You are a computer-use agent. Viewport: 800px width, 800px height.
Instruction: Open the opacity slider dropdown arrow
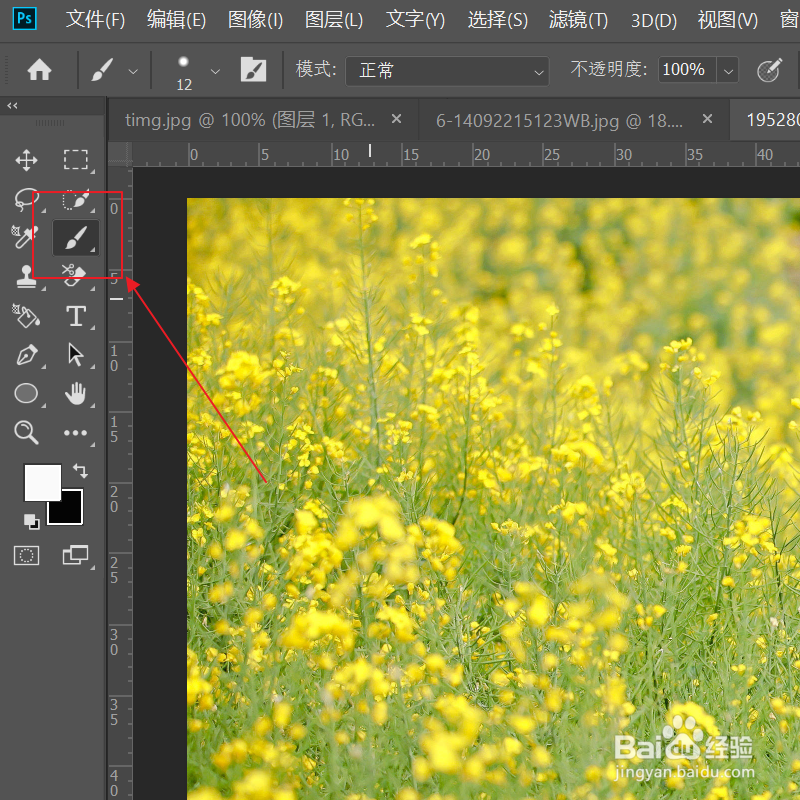point(728,71)
